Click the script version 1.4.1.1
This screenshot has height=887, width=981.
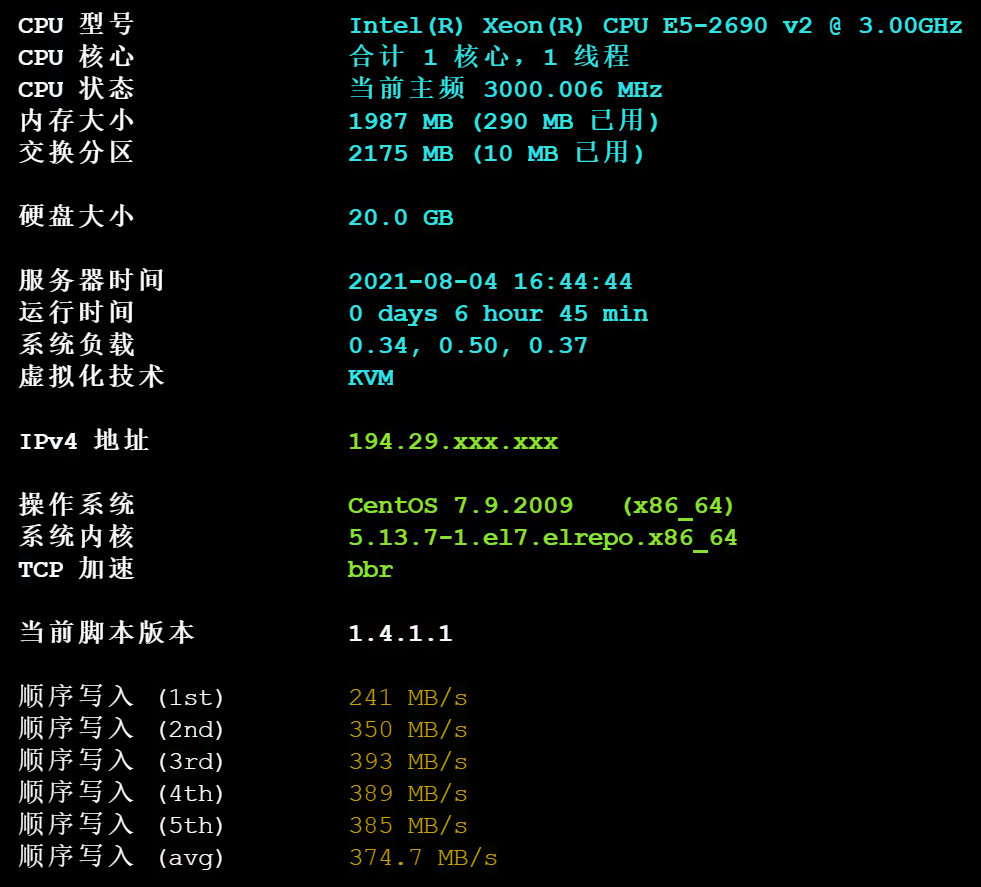tap(400, 634)
